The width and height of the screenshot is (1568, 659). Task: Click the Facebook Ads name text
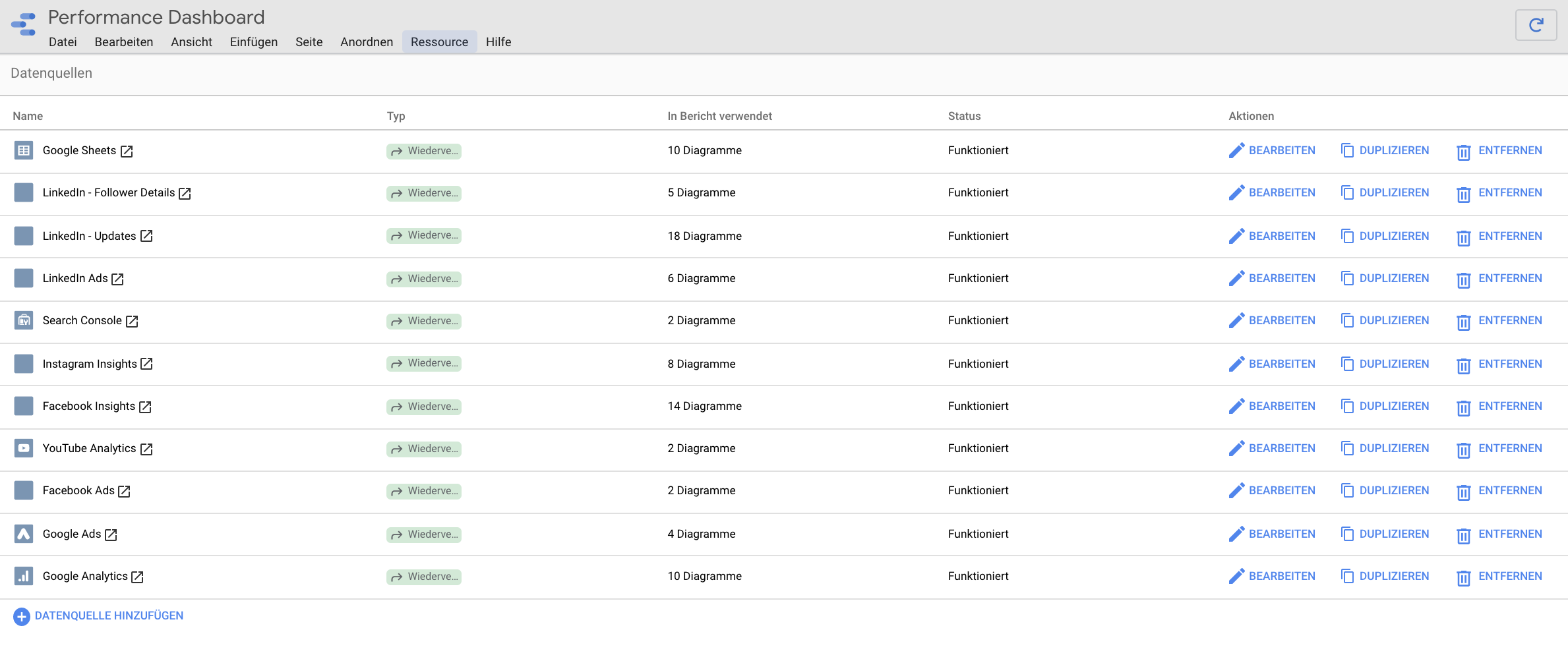tap(78, 490)
